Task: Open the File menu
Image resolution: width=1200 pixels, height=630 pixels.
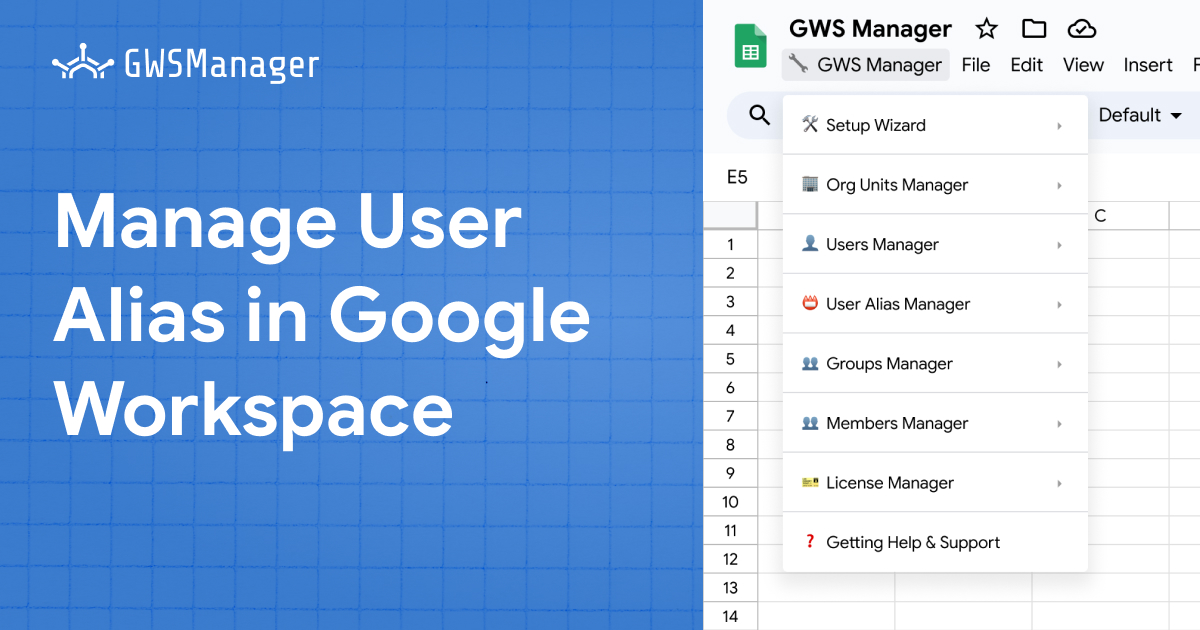Action: [x=976, y=65]
